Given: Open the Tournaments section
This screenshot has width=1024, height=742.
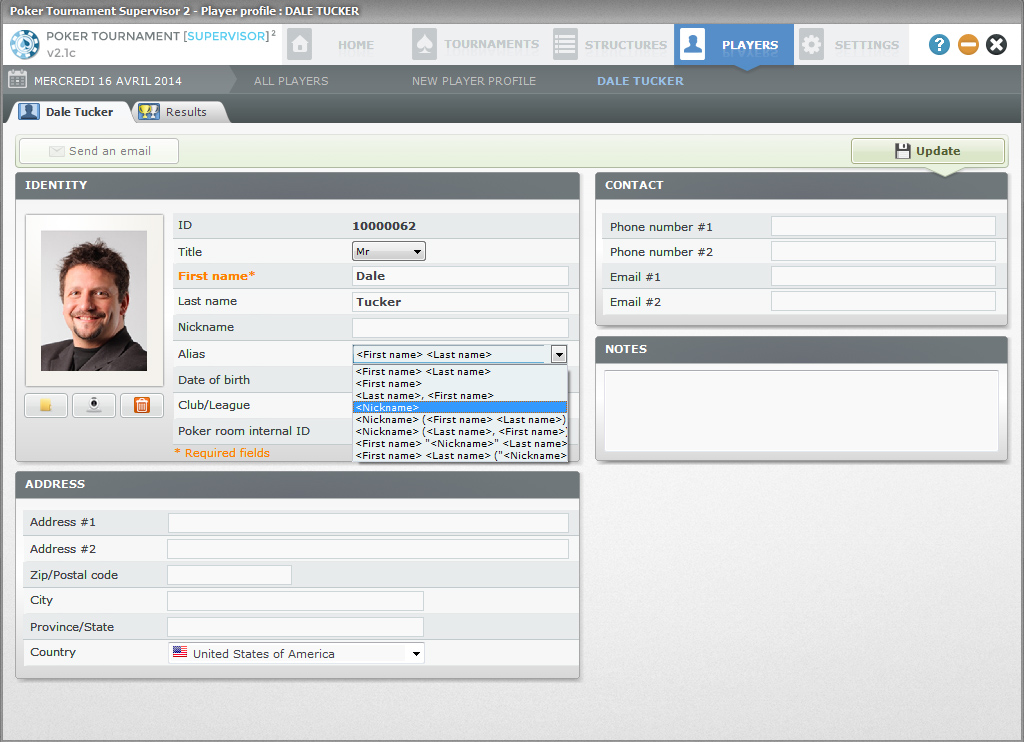Looking at the screenshot, I should 476,45.
